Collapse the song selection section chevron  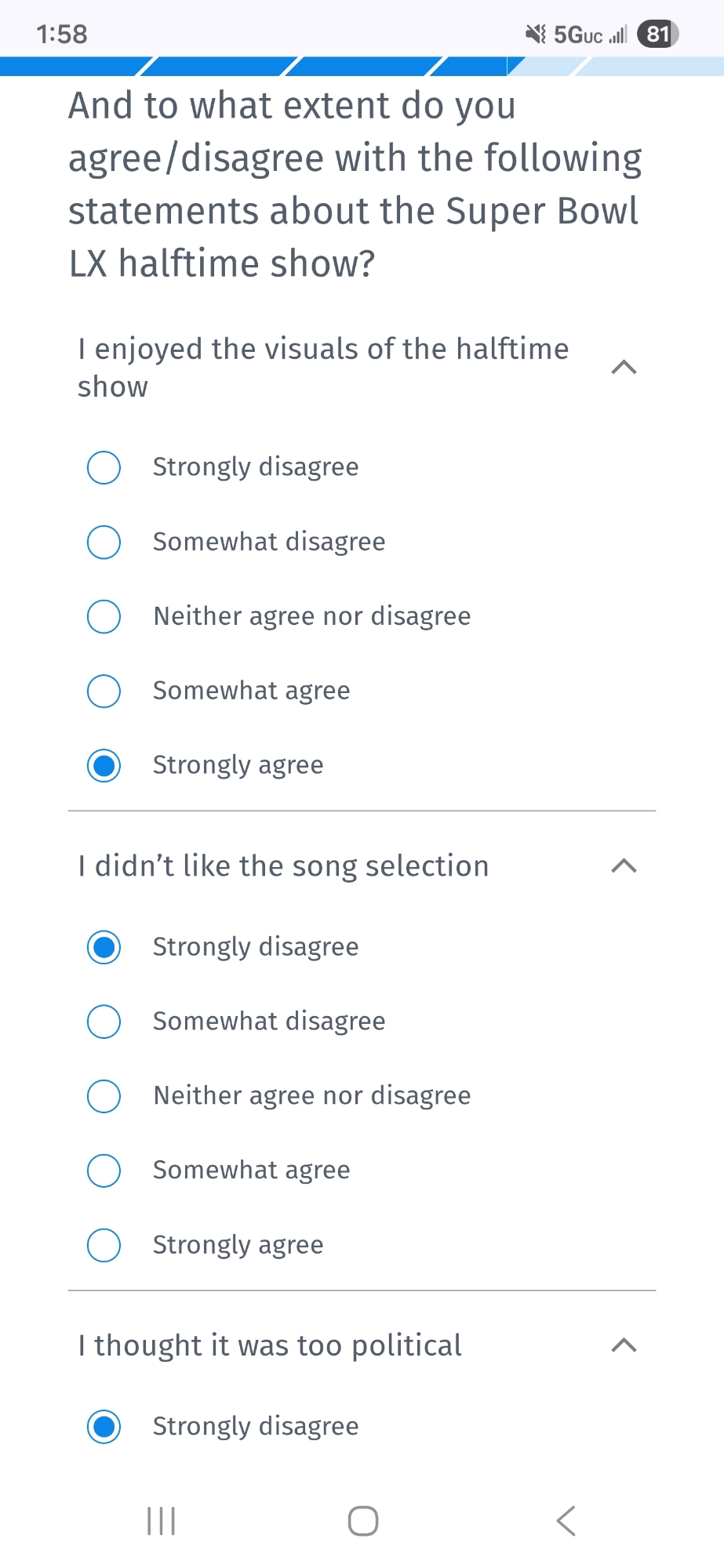click(x=624, y=866)
